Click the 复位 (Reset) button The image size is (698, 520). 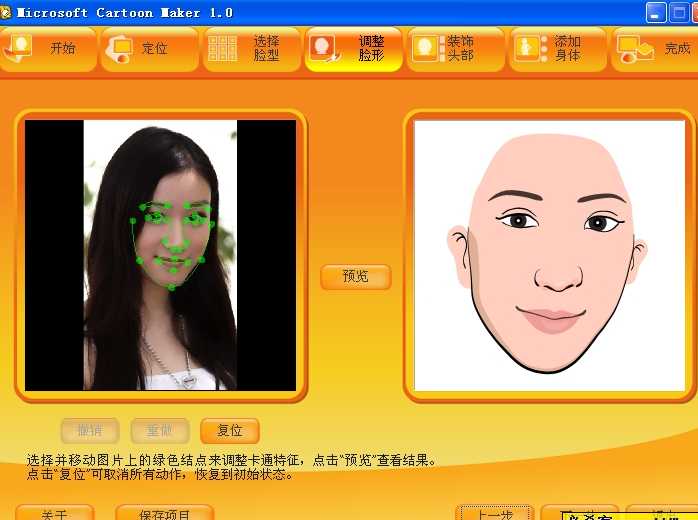230,431
